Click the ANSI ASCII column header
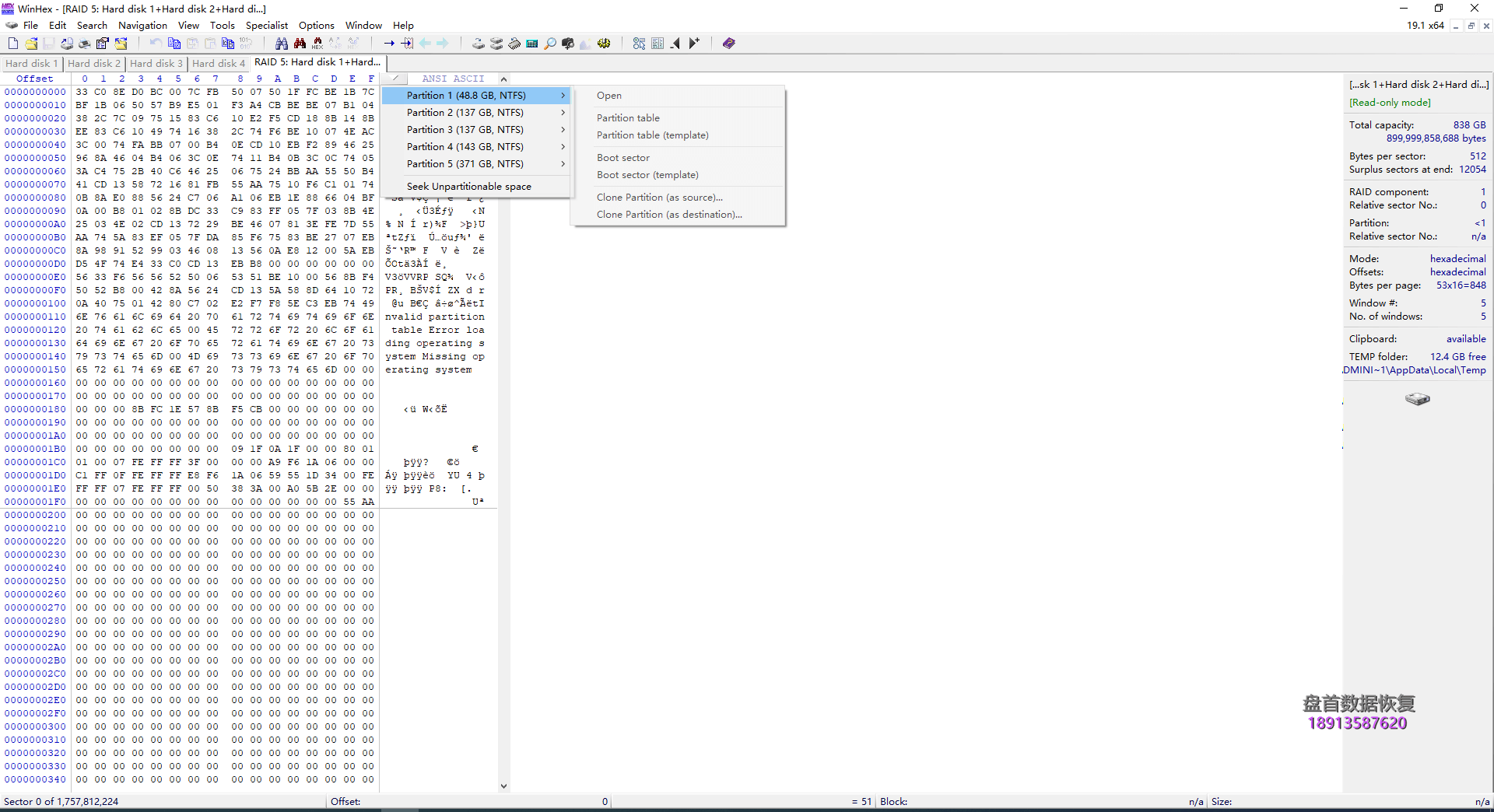This screenshot has width=1494, height=812. point(453,79)
